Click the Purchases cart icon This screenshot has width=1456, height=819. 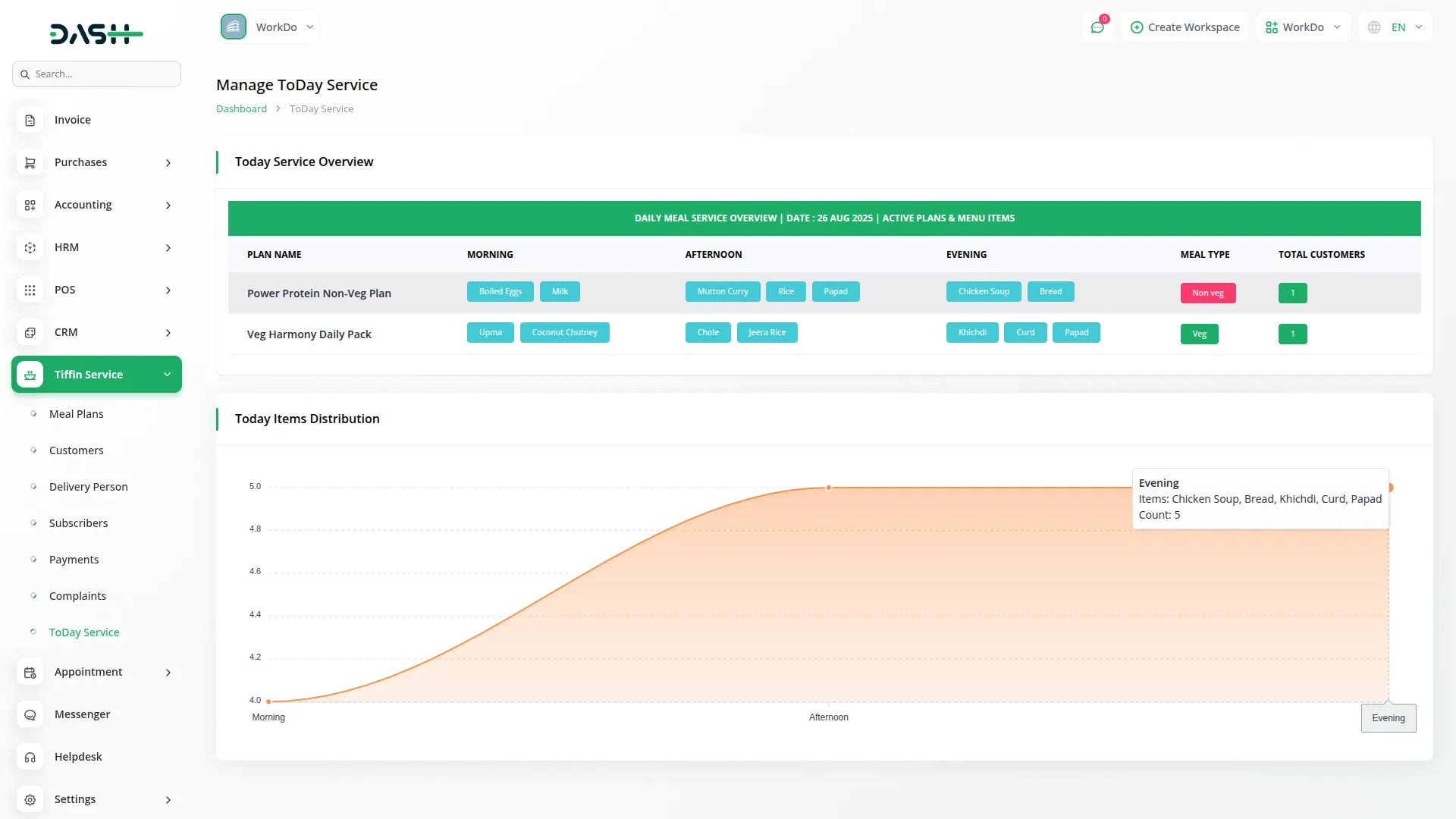tap(30, 163)
